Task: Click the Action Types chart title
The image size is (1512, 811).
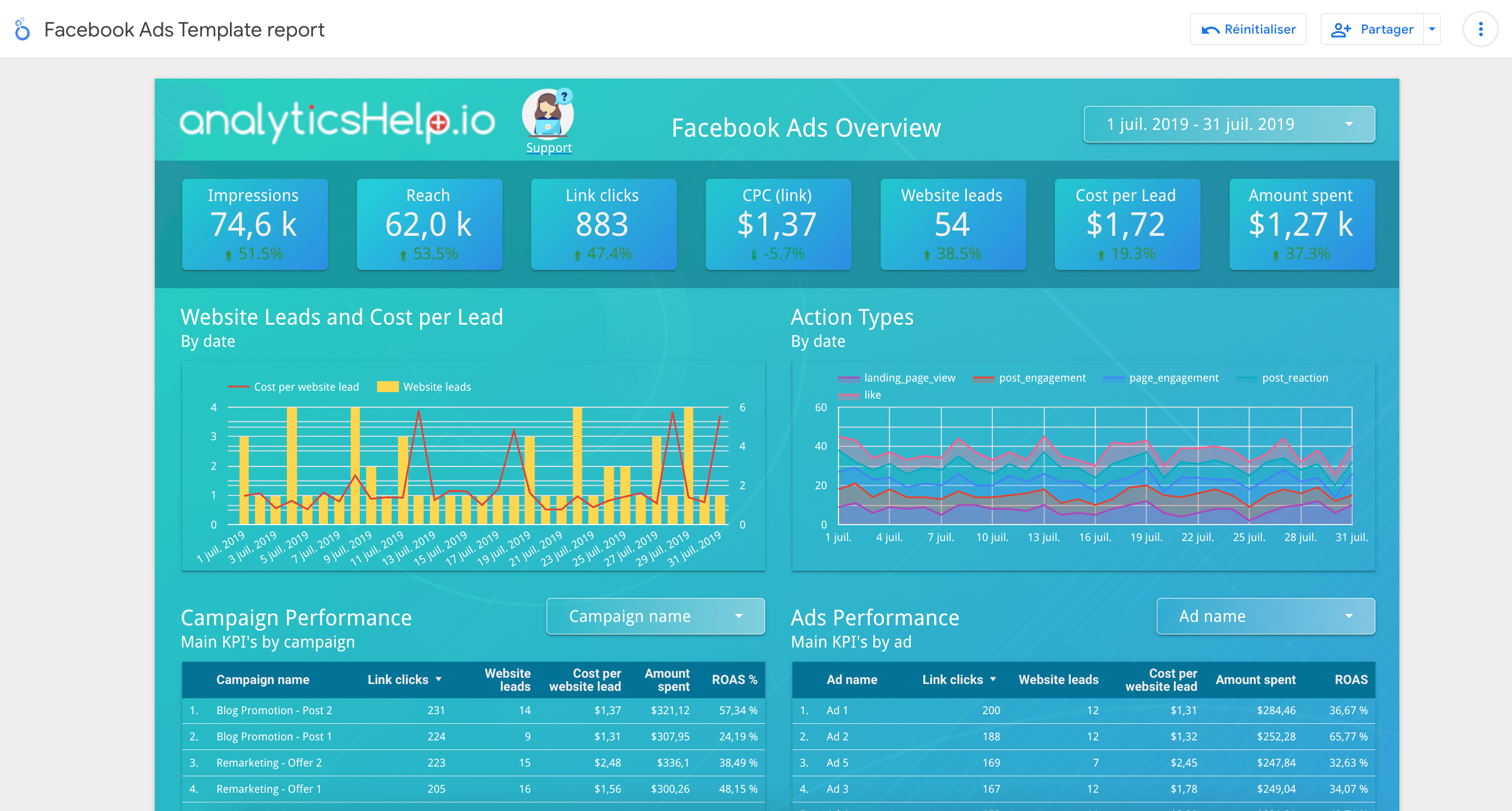Action: pyautogui.click(x=852, y=317)
